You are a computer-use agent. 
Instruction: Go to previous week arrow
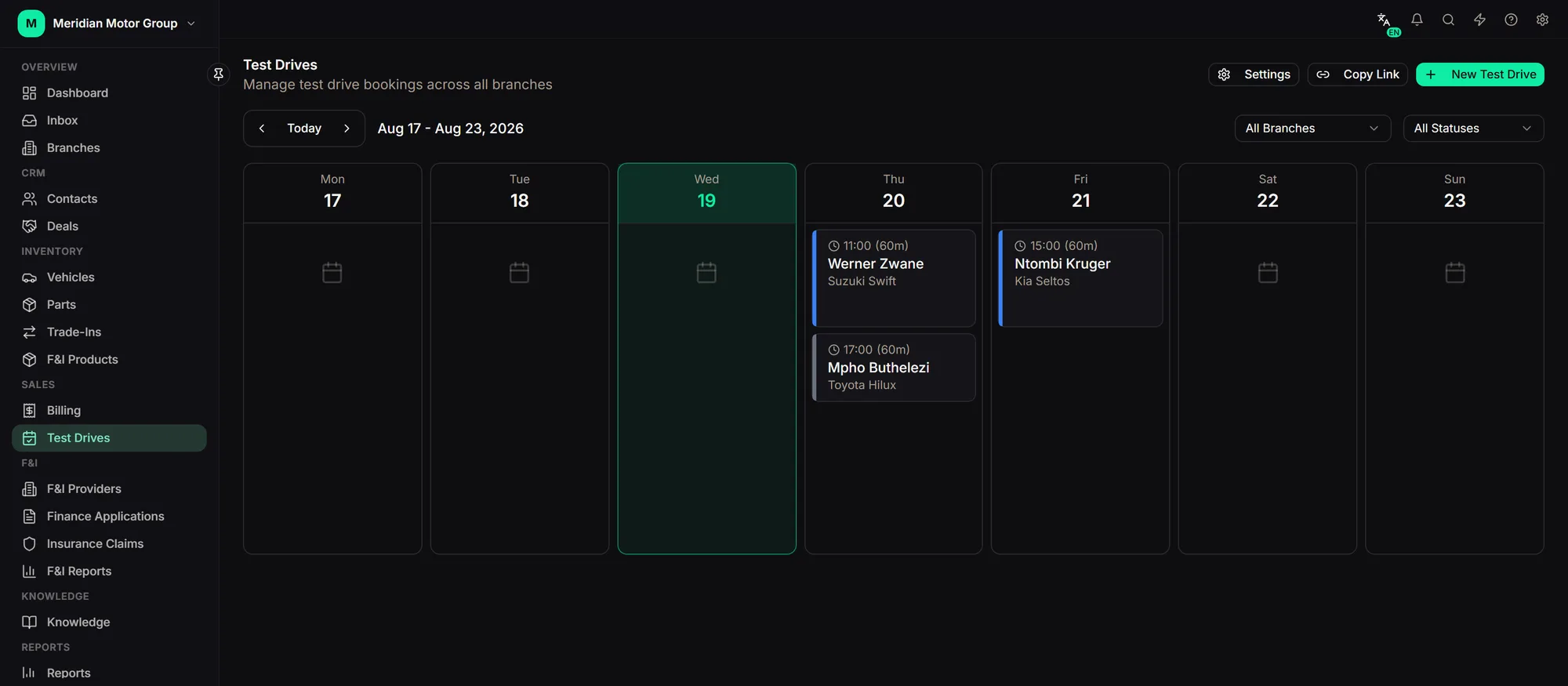[x=262, y=129]
